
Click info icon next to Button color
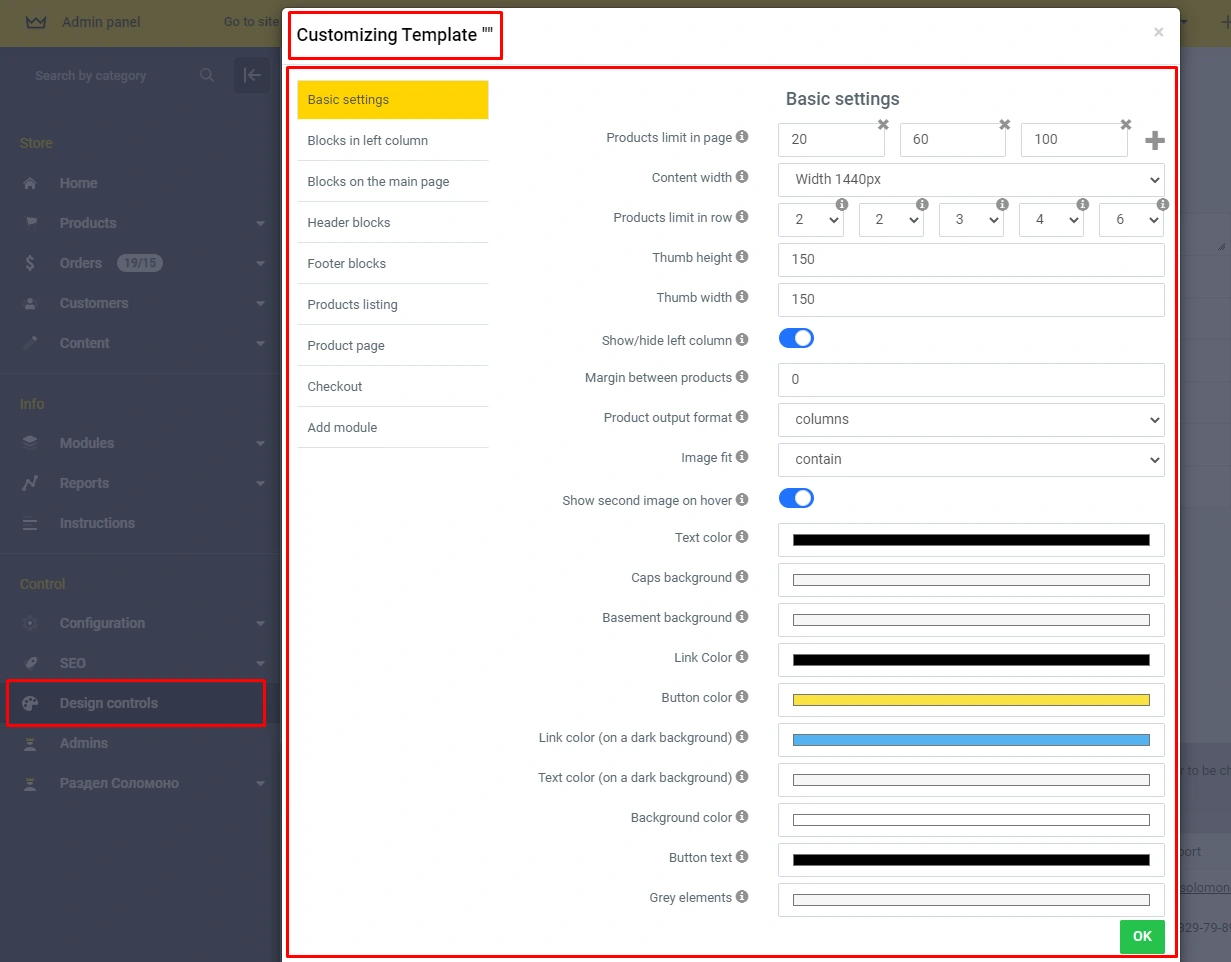pyautogui.click(x=742, y=697)
